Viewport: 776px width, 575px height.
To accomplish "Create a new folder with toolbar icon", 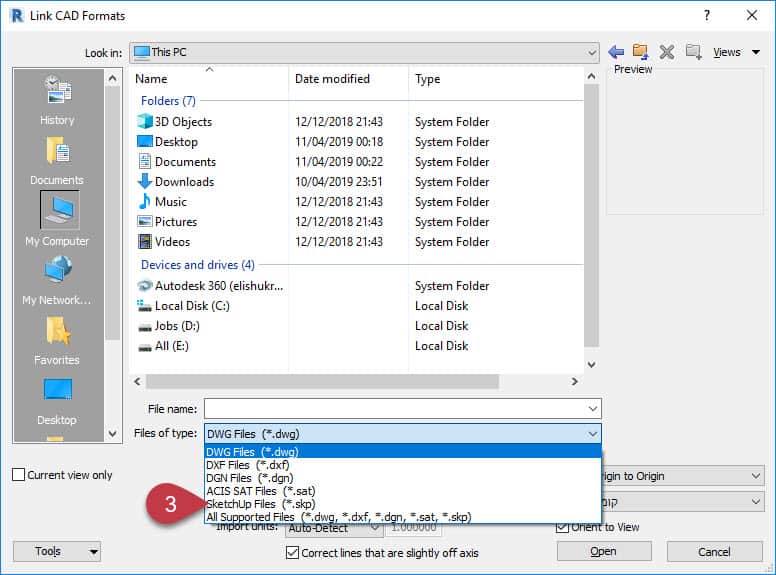I will point(693,51).
